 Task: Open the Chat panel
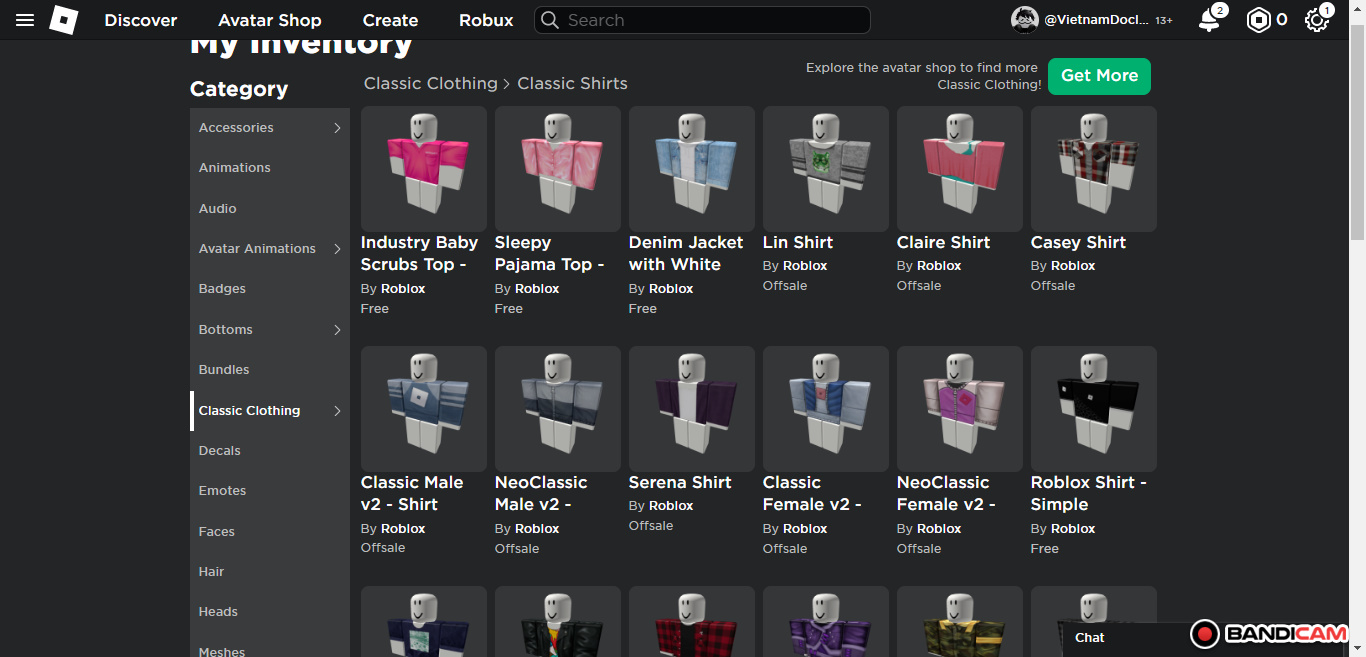pos(1090,637)
